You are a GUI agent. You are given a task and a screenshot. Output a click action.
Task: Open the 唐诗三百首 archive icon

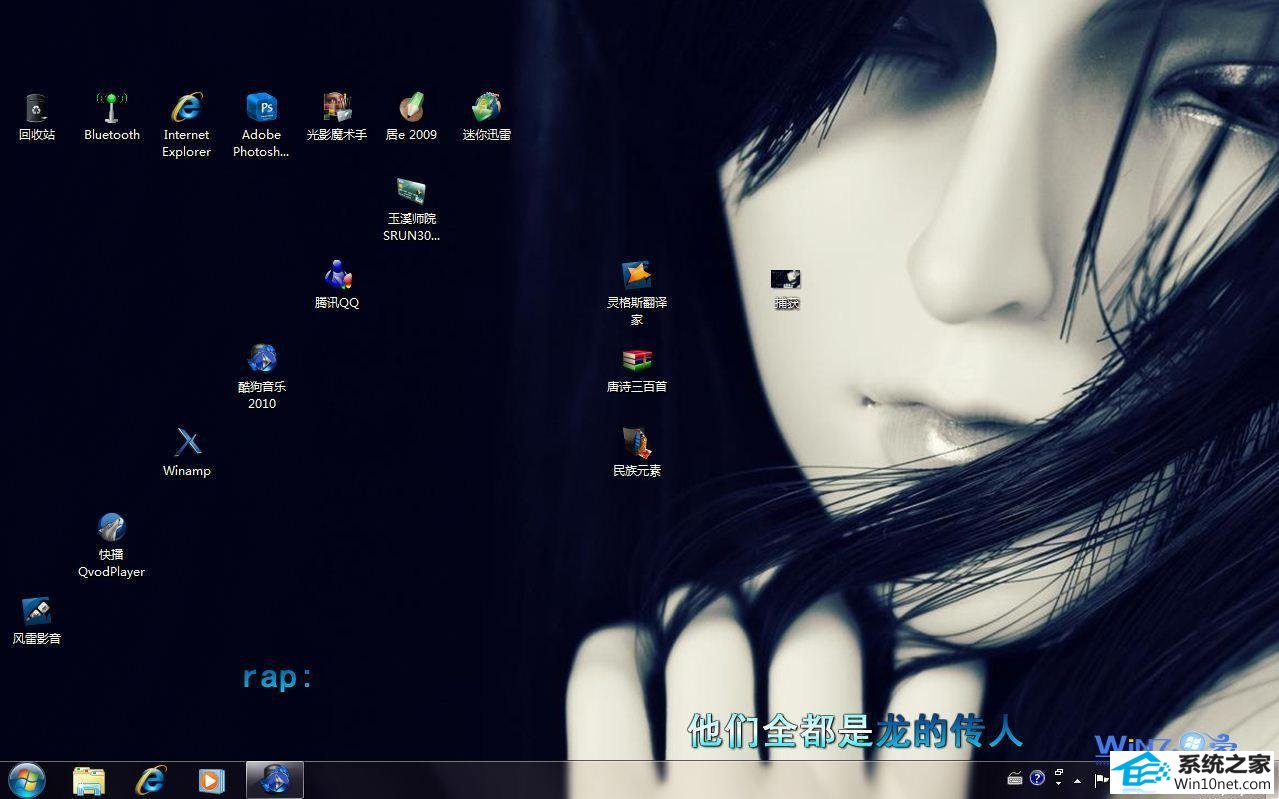[x=637, y=369]
